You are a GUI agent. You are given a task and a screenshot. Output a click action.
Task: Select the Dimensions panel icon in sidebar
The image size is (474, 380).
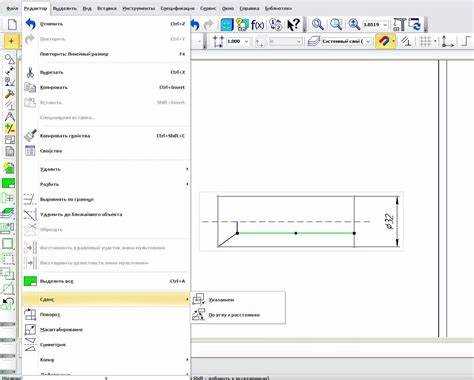9,71
